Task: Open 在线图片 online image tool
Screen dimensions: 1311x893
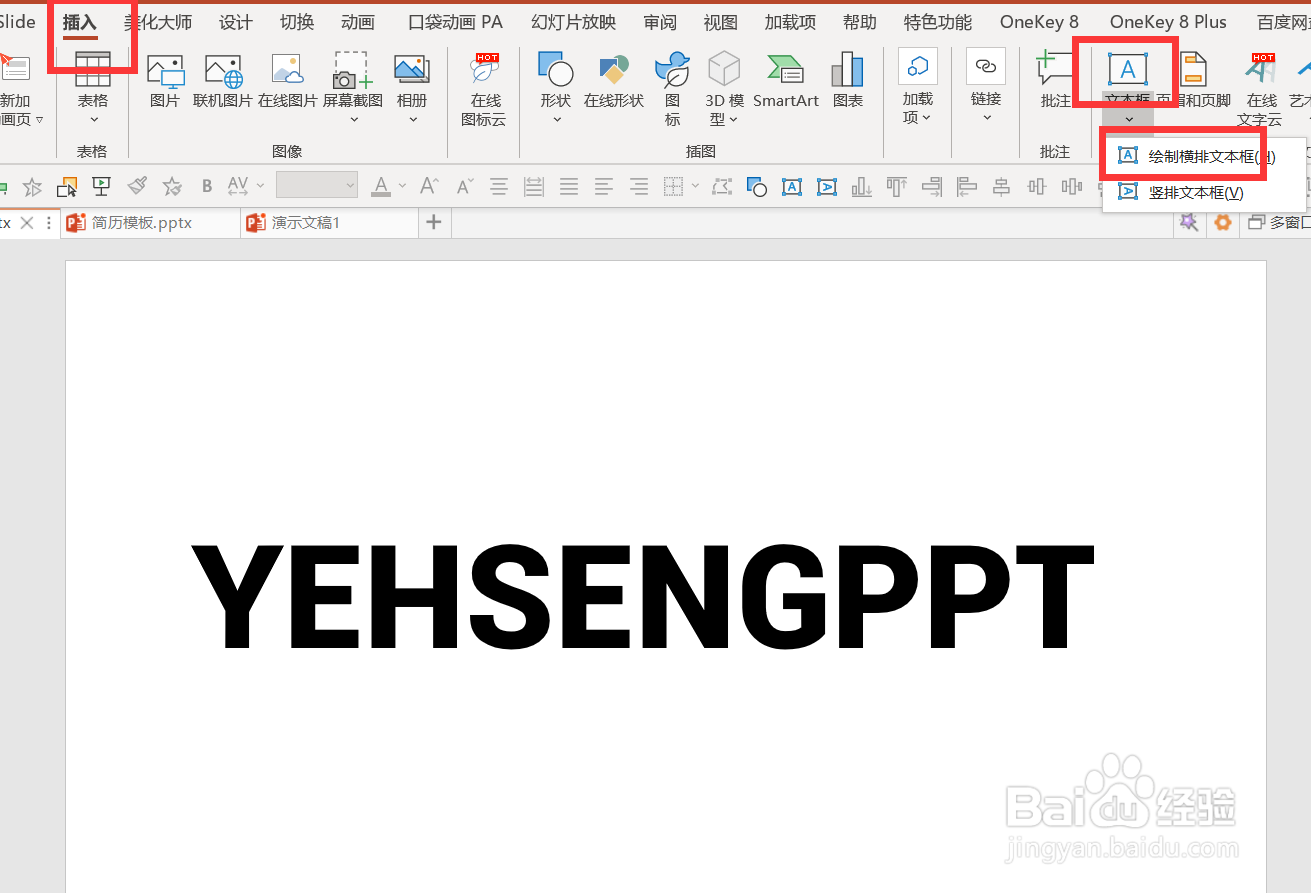Action: tap(287, 80)
